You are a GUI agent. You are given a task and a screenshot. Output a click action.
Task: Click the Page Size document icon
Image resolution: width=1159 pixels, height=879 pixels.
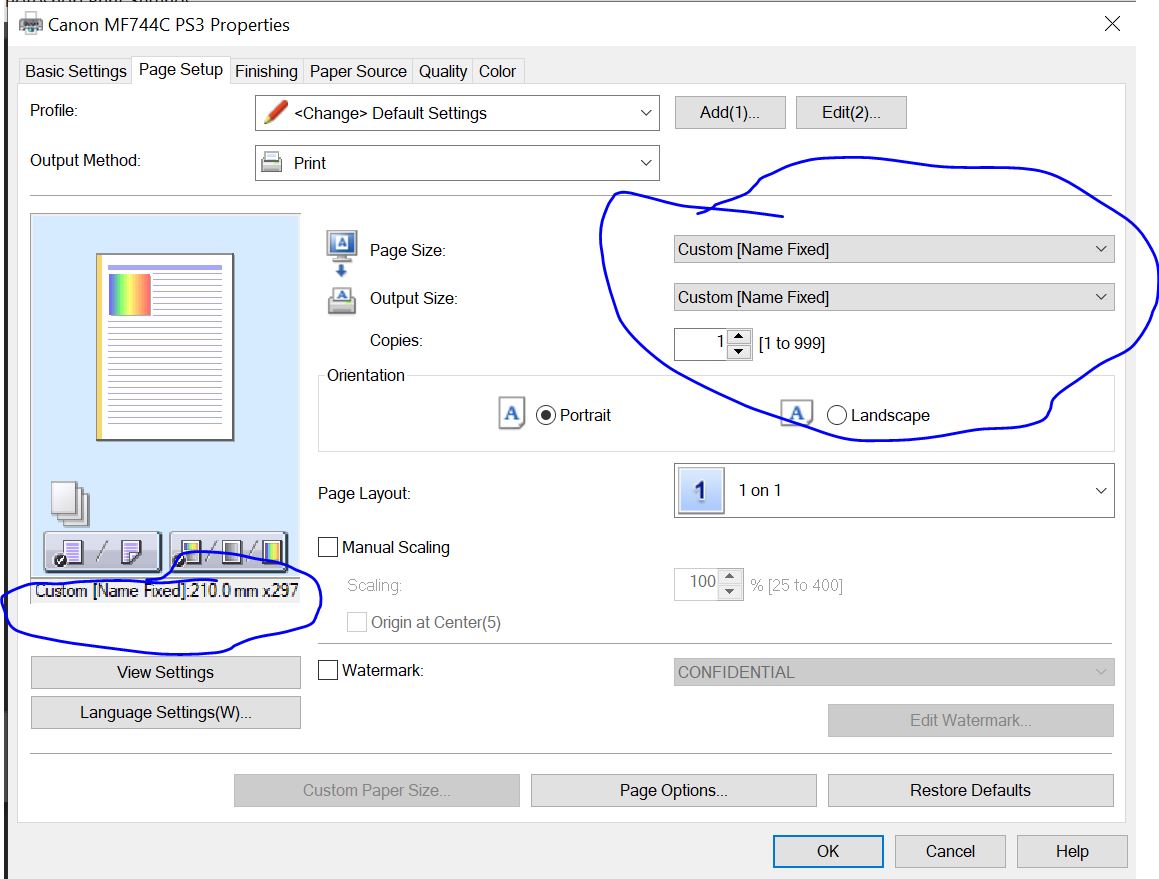[x=340, y=243]
